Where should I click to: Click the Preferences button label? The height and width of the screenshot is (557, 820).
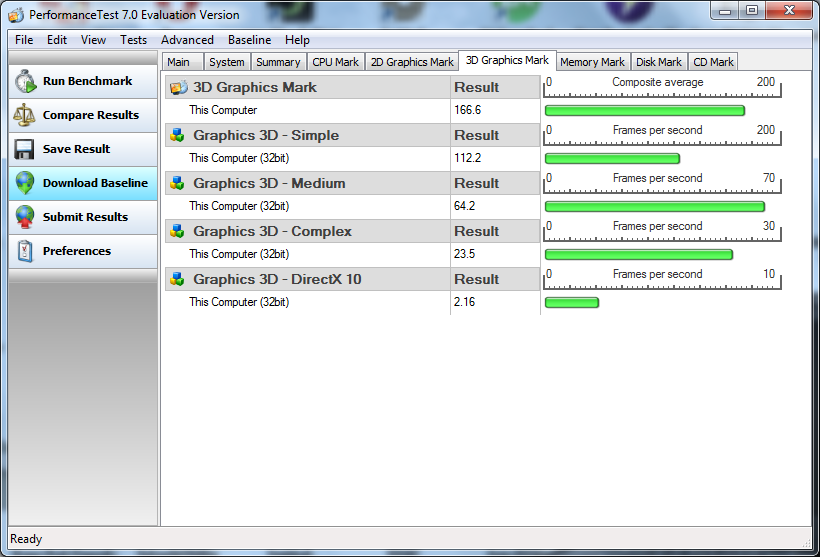click(77, 251)
